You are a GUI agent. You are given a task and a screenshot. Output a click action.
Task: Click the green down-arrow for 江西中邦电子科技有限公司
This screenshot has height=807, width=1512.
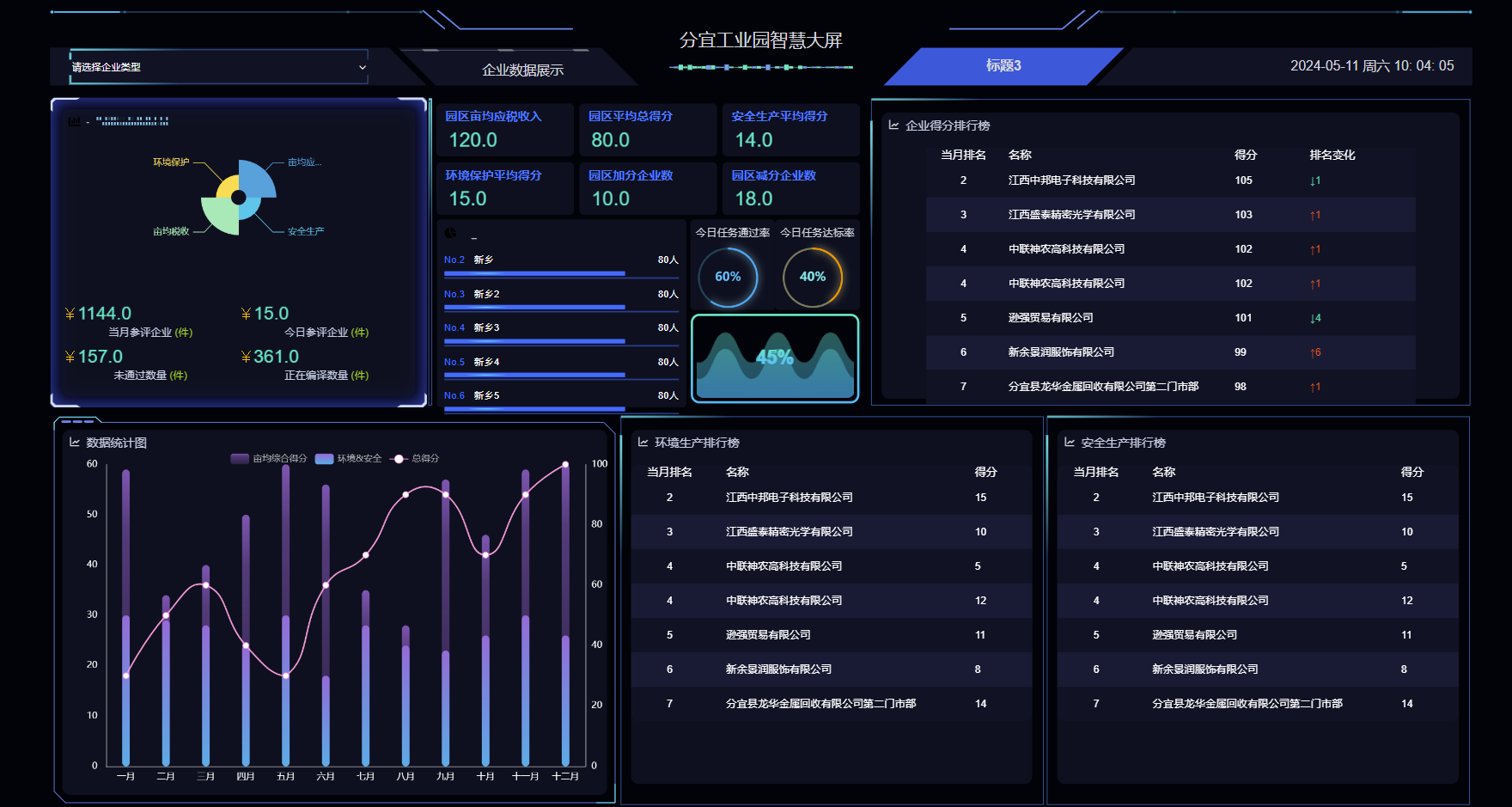coord(1314,180)
